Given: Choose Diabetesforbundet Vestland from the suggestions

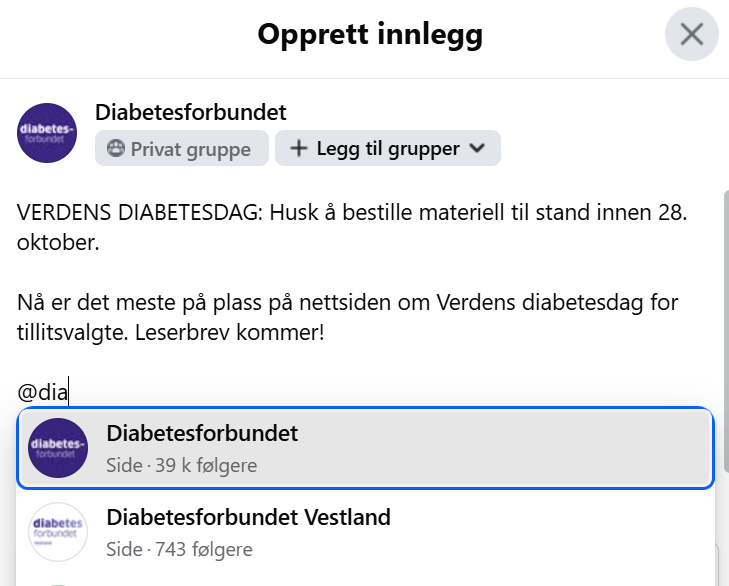Looking at the screenshot, I should pyautogui.click(x=248, y=518).
